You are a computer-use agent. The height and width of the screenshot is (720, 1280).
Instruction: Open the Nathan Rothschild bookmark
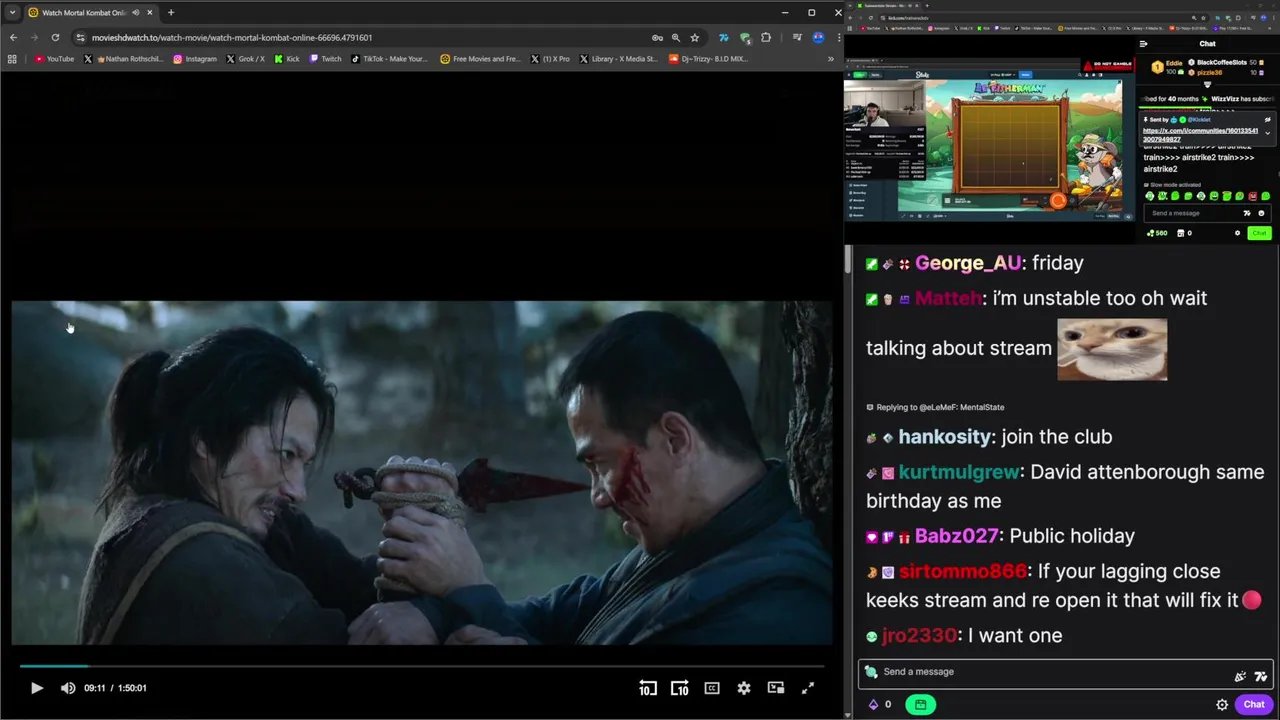(x=124, y=59)
